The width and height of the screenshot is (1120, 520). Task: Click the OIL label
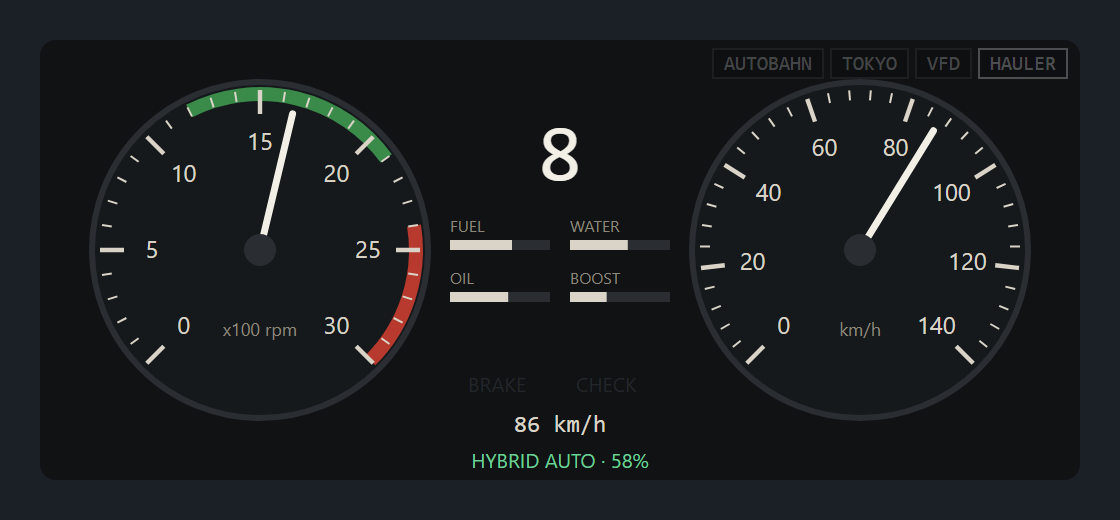(x=462, y=279)
